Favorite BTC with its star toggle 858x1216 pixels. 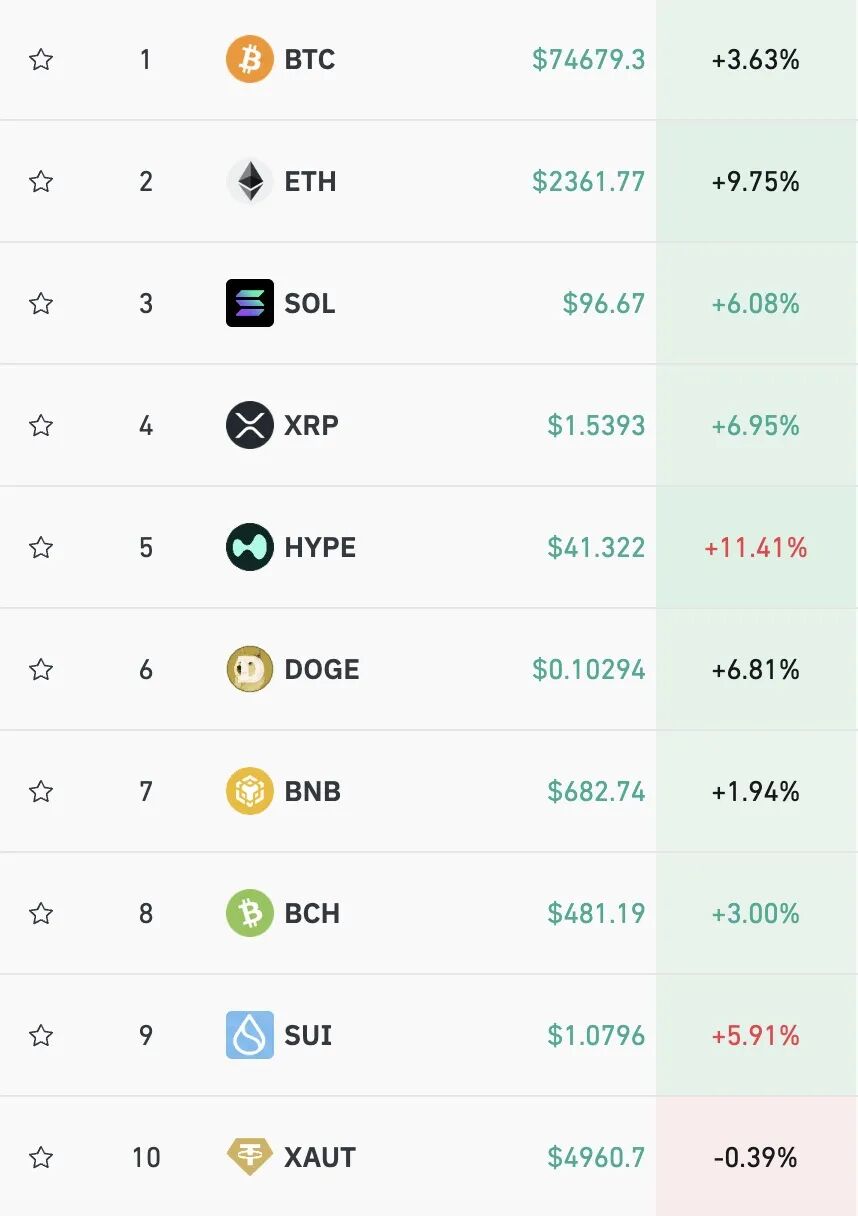(x=41, y=60)
